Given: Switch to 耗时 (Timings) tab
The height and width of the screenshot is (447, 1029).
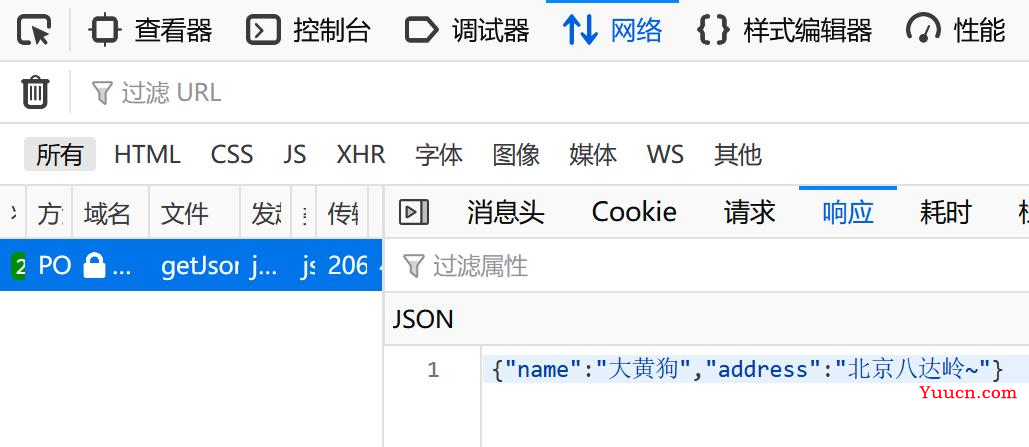Looking at the screenshot, I should [946, 212].
